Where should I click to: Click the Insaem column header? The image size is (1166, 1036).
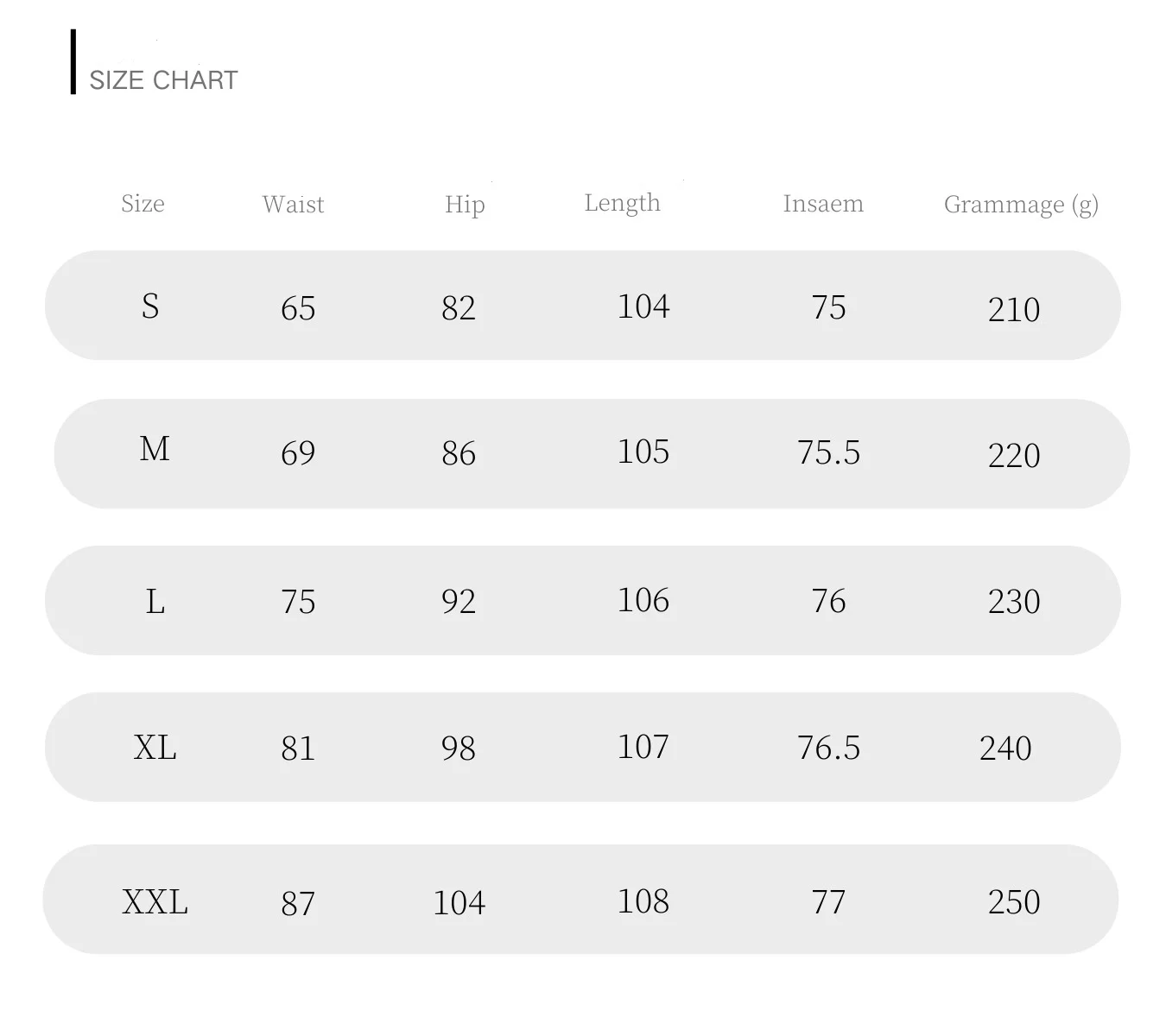(823, 204)
